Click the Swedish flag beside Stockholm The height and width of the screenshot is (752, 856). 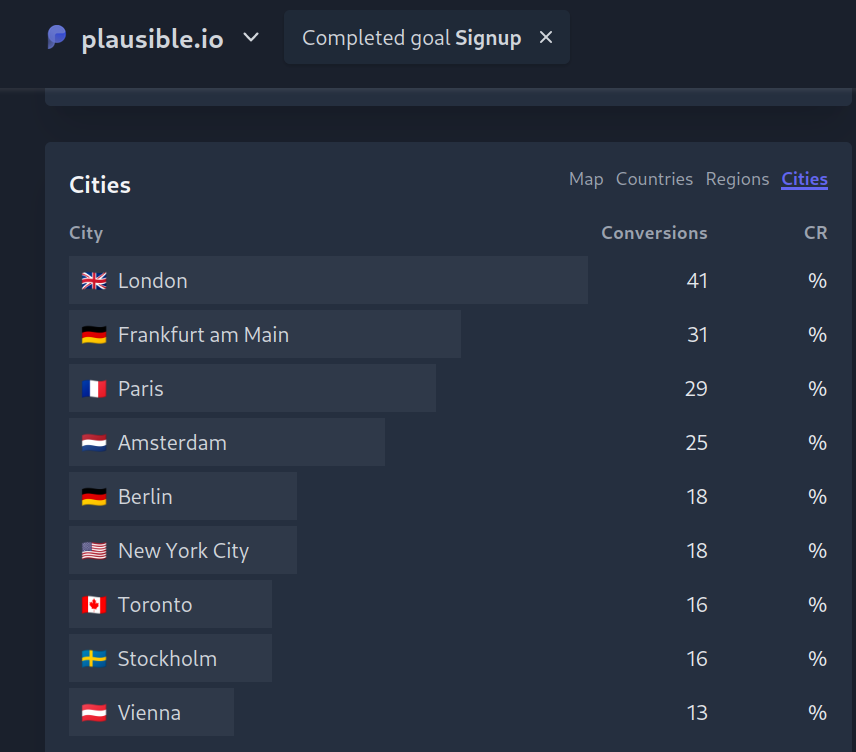click(93, 658)
